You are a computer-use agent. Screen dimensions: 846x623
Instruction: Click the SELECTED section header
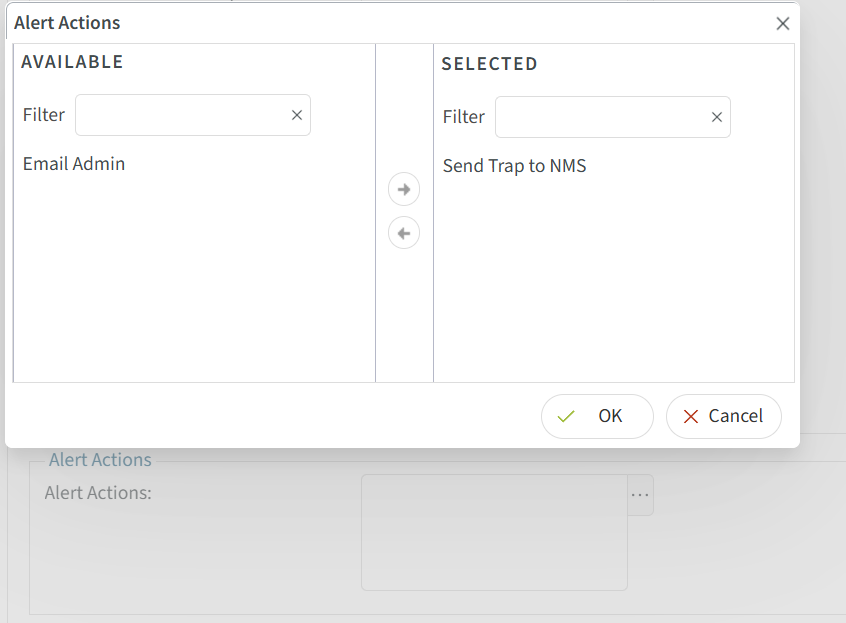[489, 63]
